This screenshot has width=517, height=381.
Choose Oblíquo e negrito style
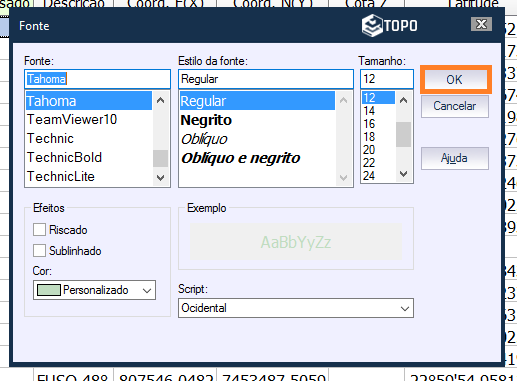coord(257,158)
